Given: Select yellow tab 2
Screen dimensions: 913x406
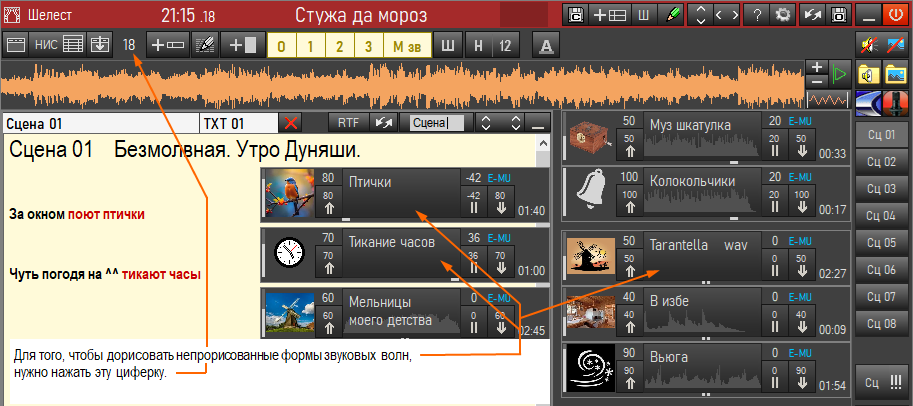Looking at the screenshot, I should (x=339, y=45).
